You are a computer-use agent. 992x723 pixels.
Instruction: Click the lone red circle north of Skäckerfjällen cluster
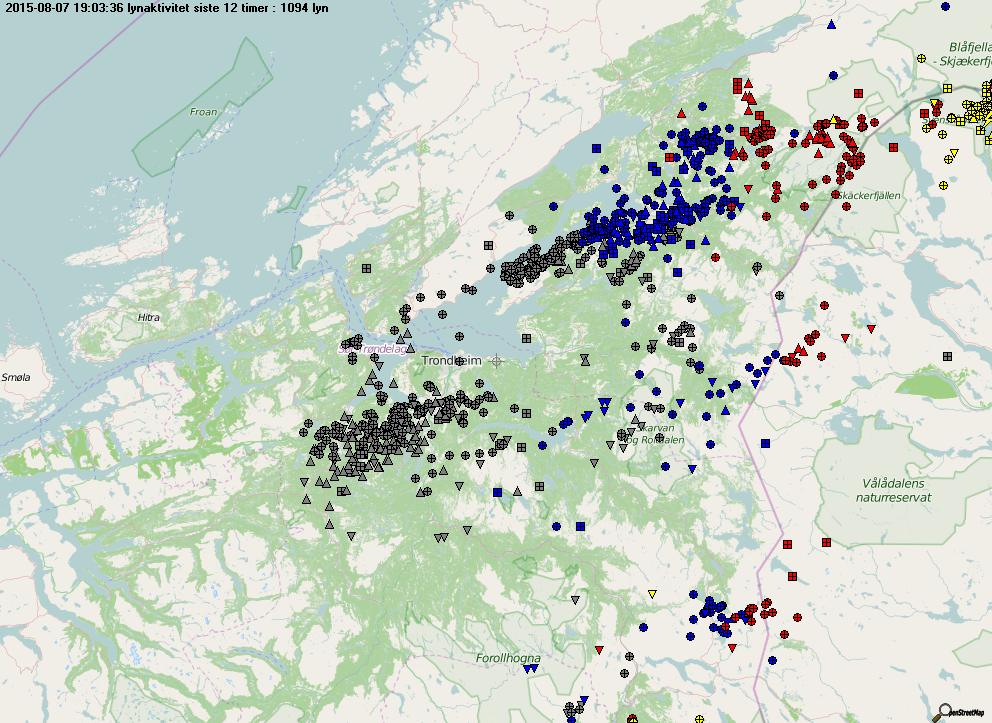834,75
